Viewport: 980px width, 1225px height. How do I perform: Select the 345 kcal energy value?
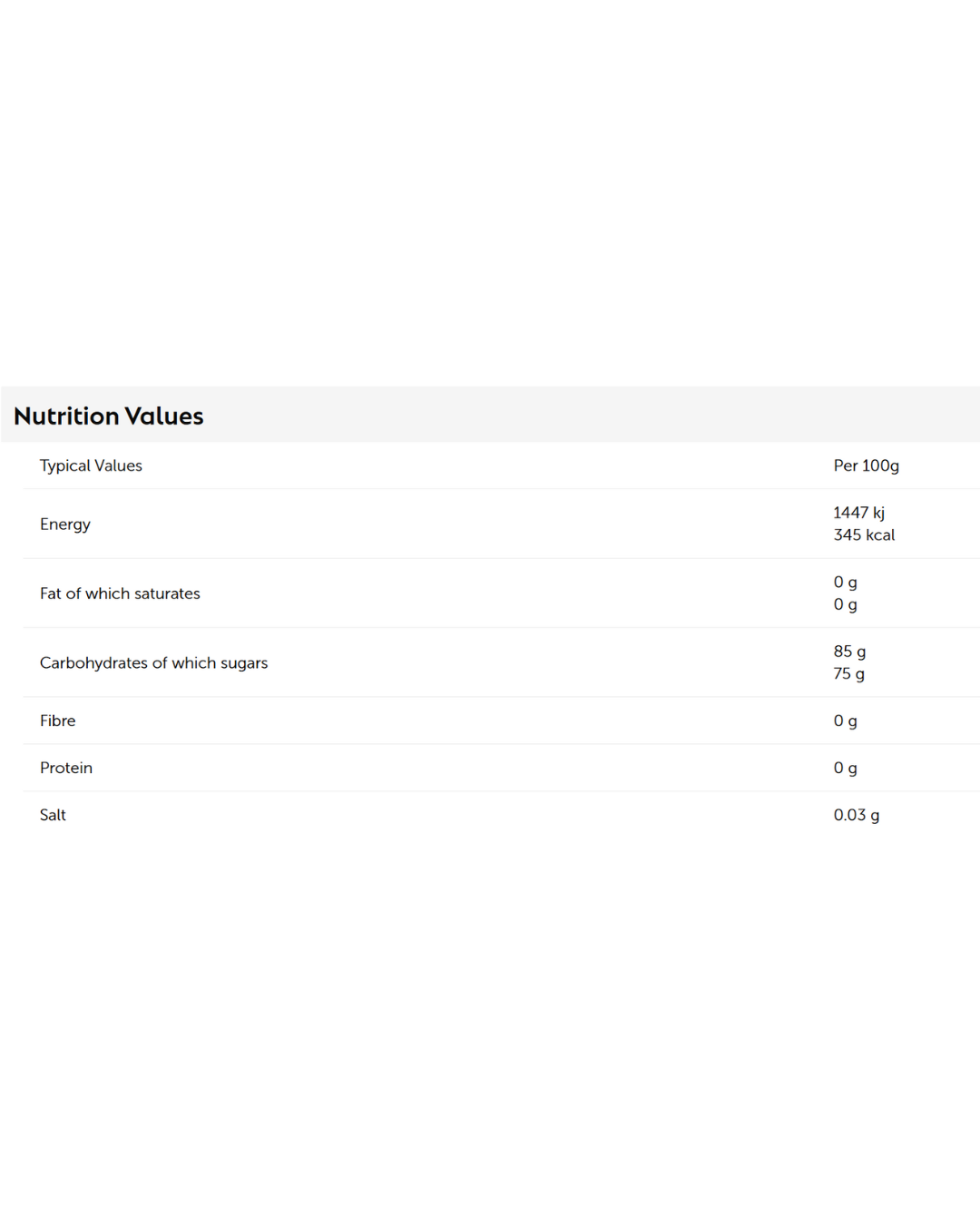[x=864, y=535]
